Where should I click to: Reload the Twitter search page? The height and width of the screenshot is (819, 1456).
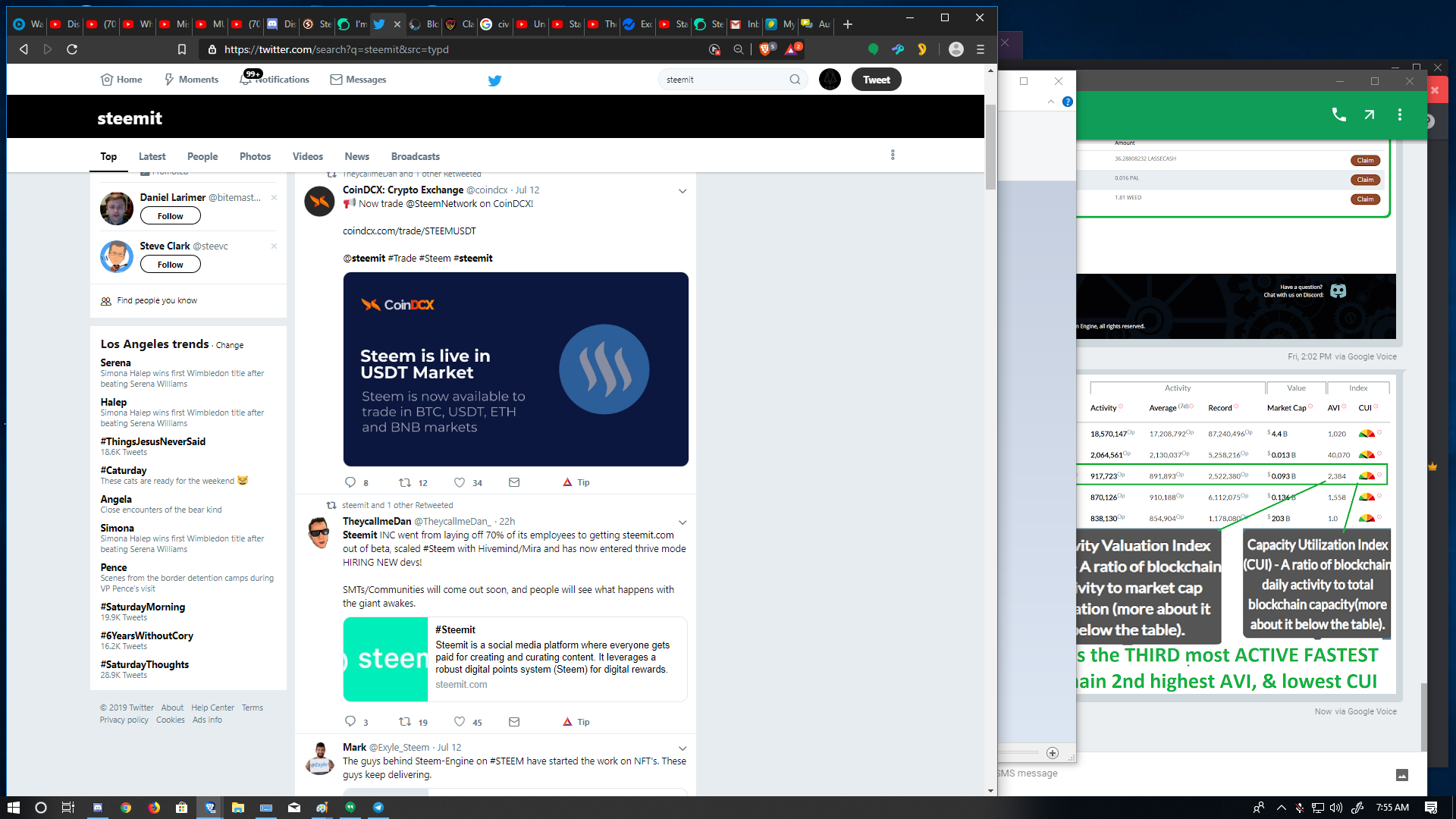(72, 49)
